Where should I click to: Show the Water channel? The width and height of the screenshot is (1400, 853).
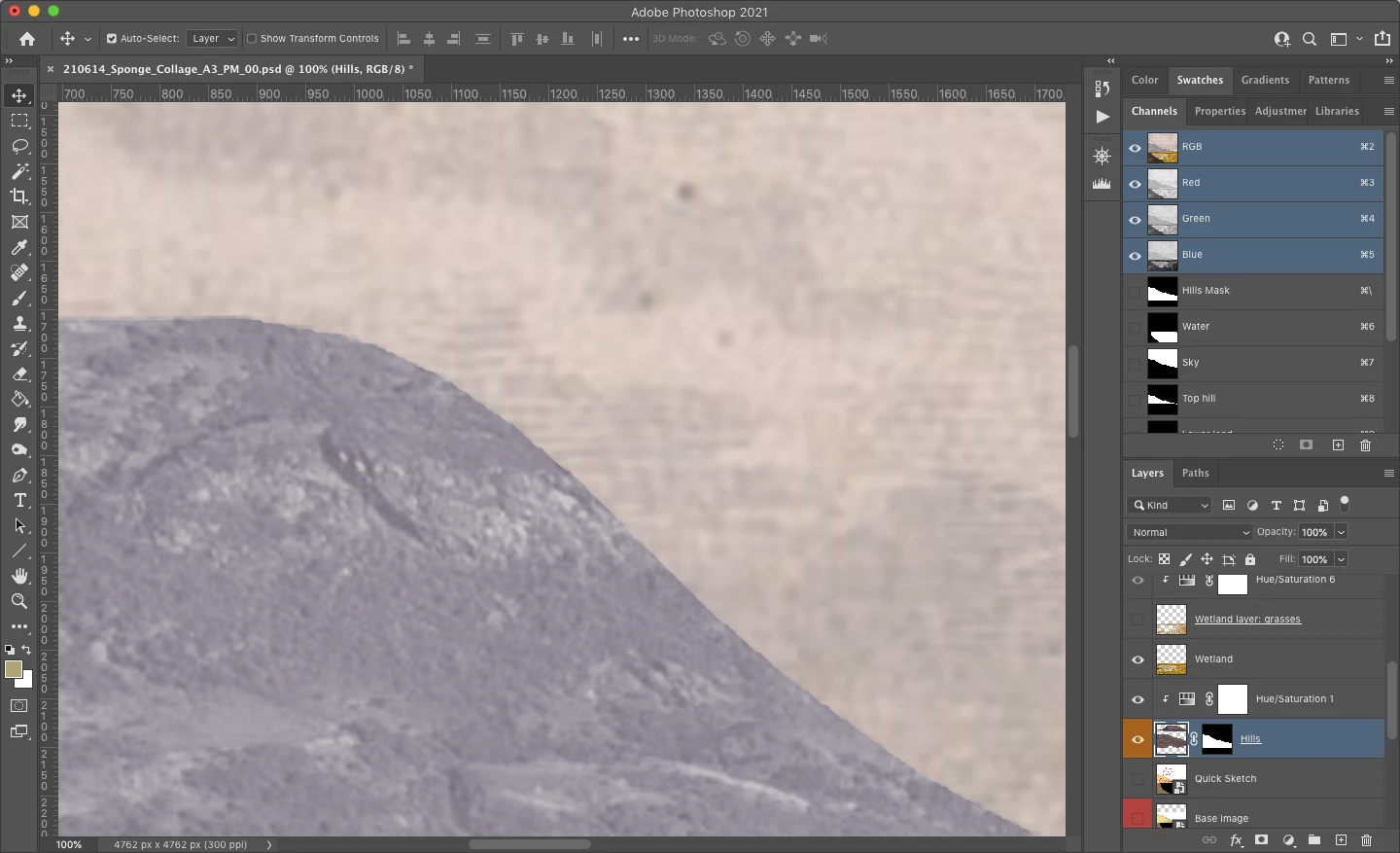tap(1135, 327)
